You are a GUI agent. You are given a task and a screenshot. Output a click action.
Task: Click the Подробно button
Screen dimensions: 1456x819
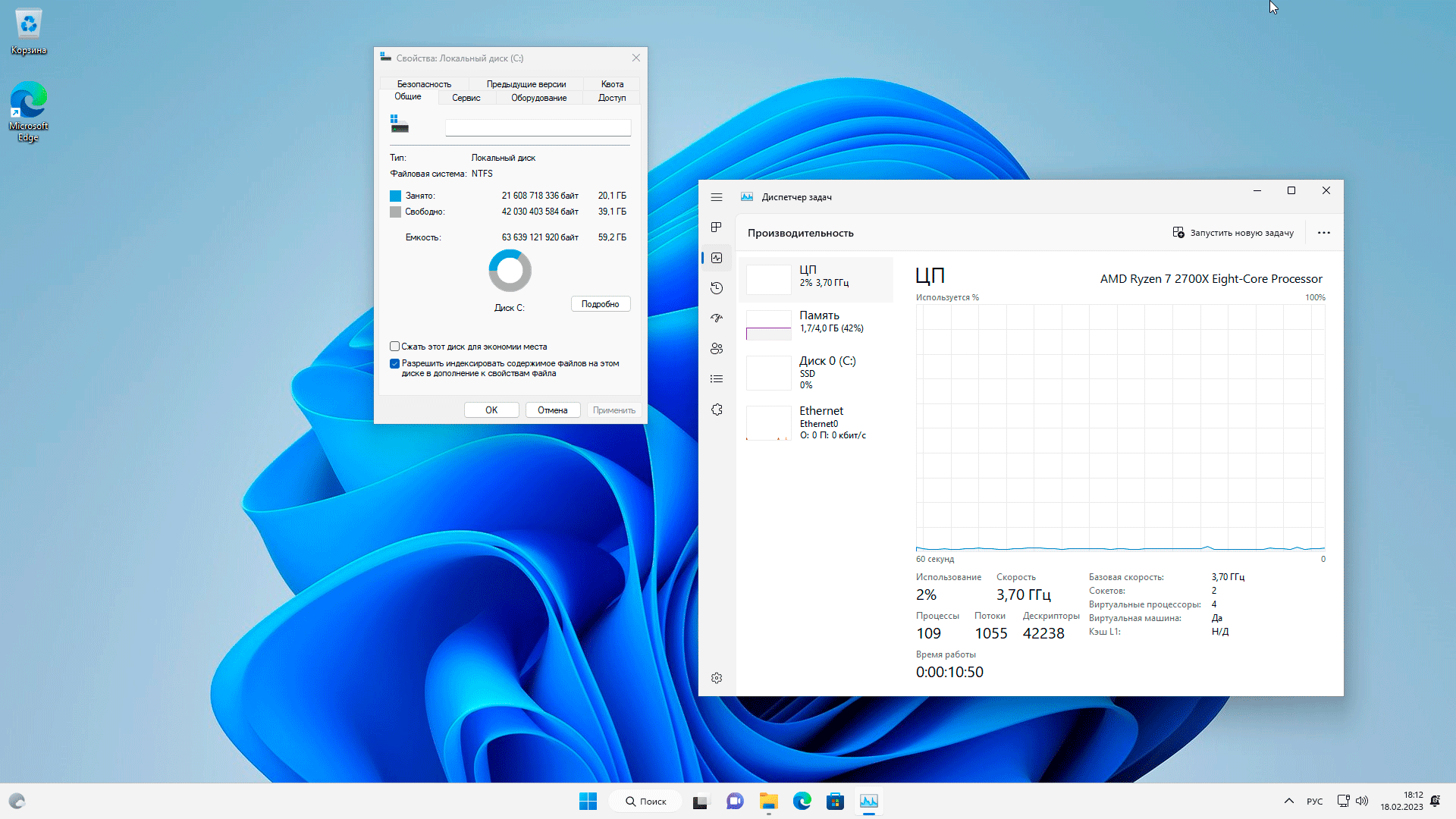(x=600, y=304)
